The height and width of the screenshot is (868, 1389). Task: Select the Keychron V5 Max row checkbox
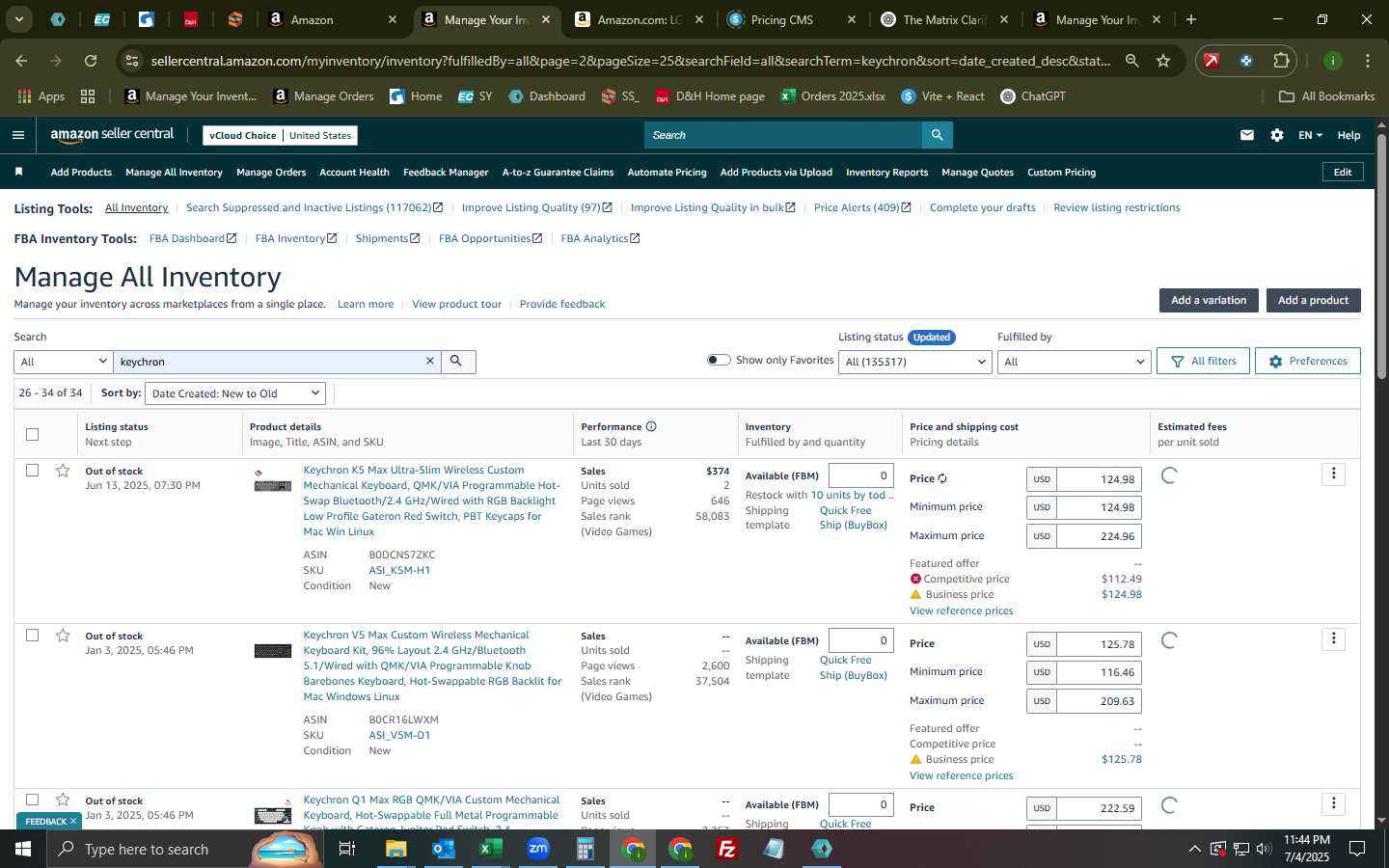32,636
